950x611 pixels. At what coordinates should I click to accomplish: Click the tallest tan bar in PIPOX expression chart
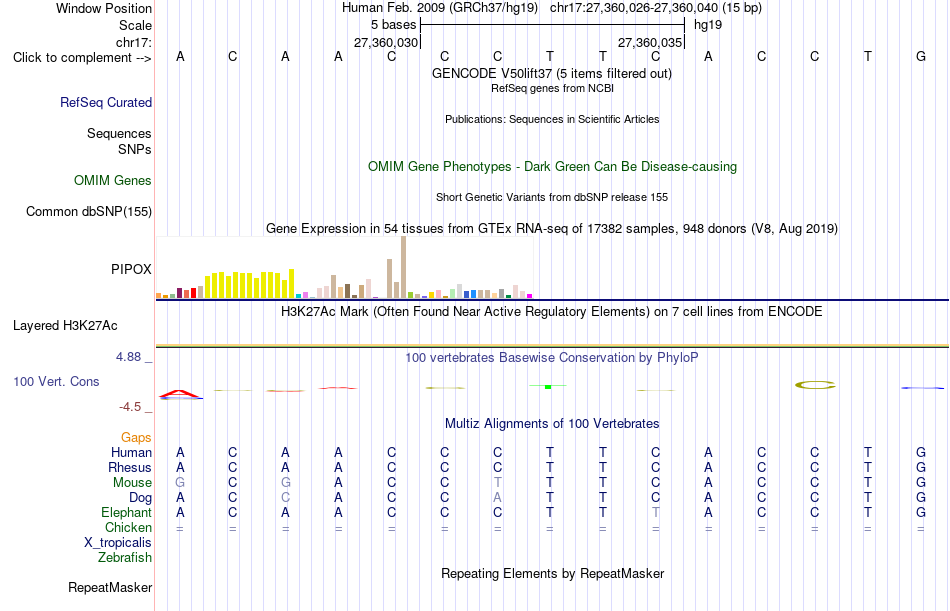(404, 267)
